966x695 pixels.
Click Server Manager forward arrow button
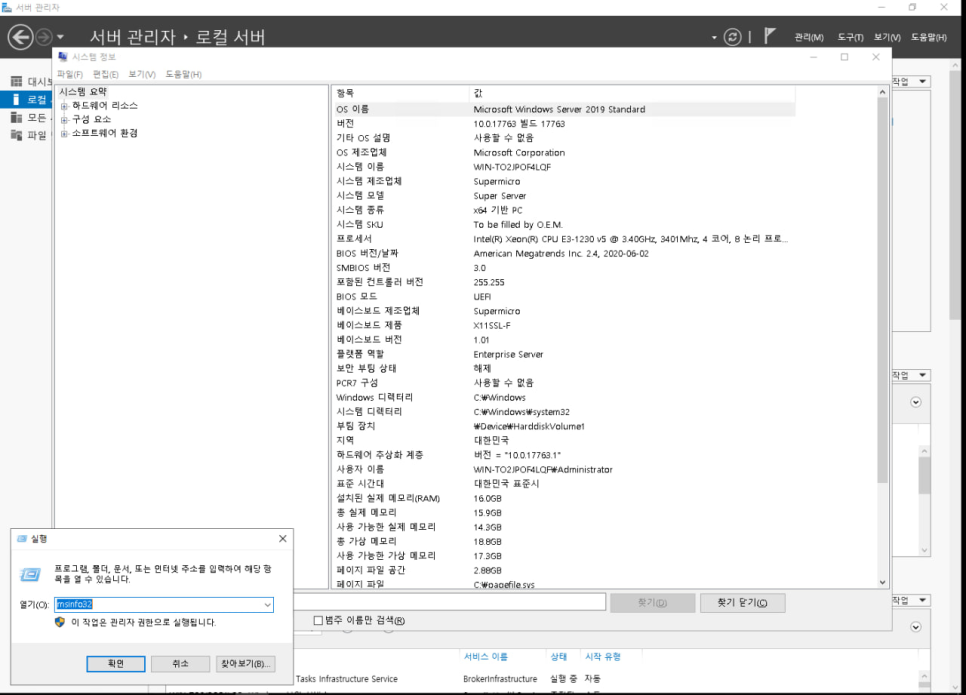pos(43,37)
